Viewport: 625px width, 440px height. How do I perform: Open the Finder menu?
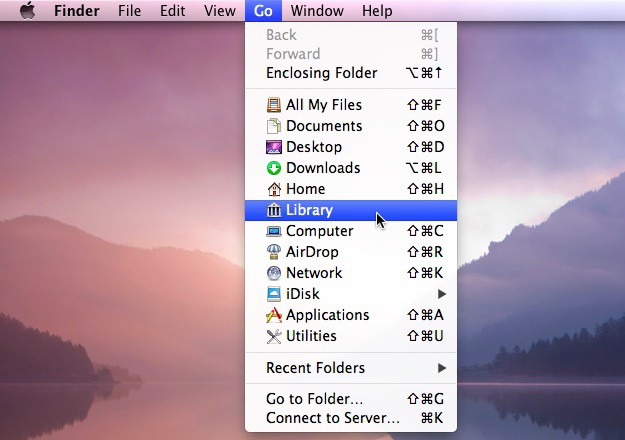point(77,11)
